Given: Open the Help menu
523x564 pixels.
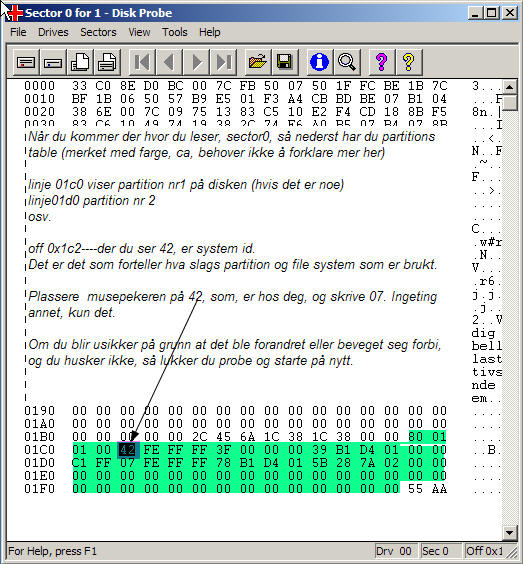Looking at the screenshot, I should tap(209, 32).
